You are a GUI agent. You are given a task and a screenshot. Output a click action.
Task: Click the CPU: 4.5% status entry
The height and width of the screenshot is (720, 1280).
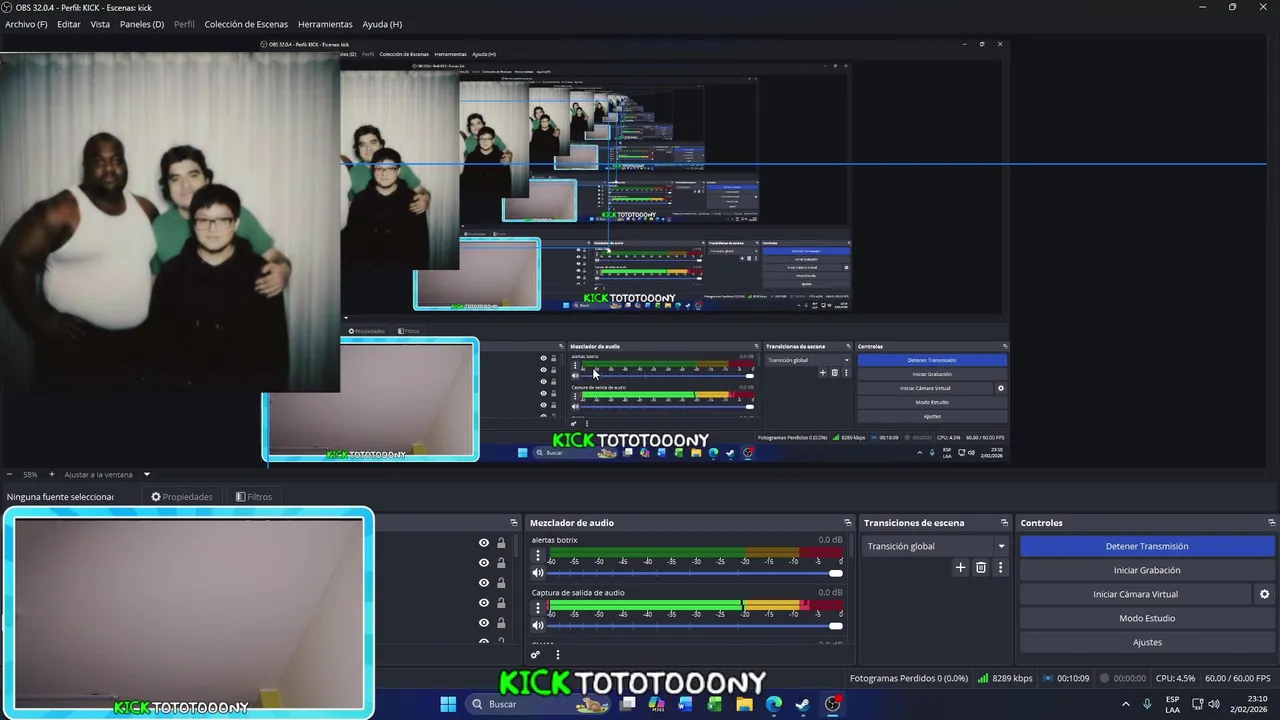[x=1175, y=678]
